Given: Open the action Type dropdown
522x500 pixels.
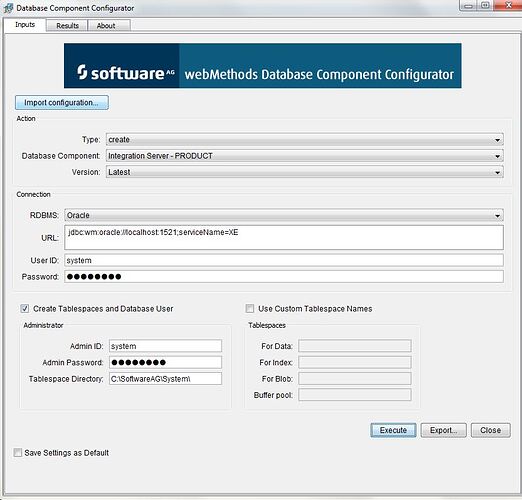Looking at the screenshot, I should [x=305, y=139].
